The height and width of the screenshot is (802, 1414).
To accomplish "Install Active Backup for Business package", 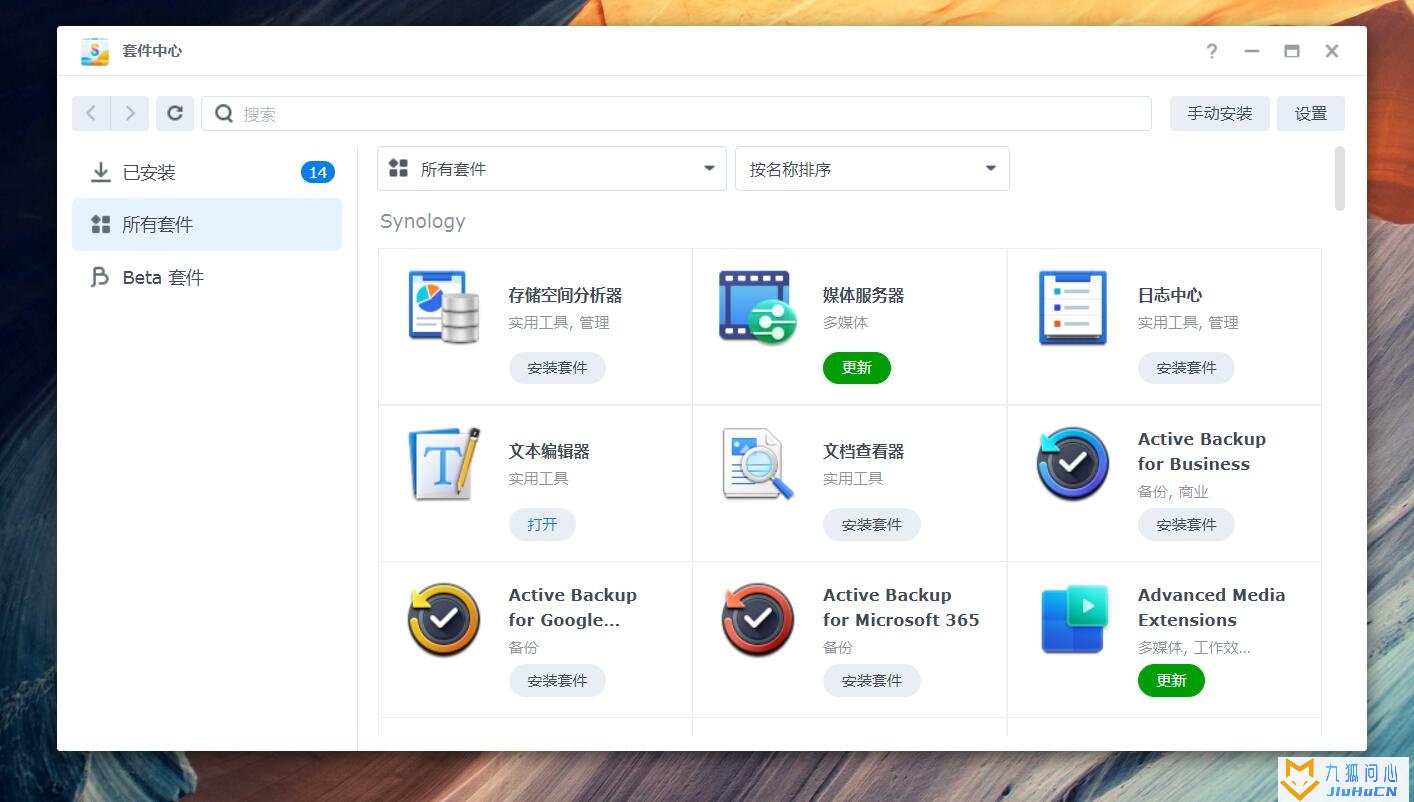I will point(1186,524).
